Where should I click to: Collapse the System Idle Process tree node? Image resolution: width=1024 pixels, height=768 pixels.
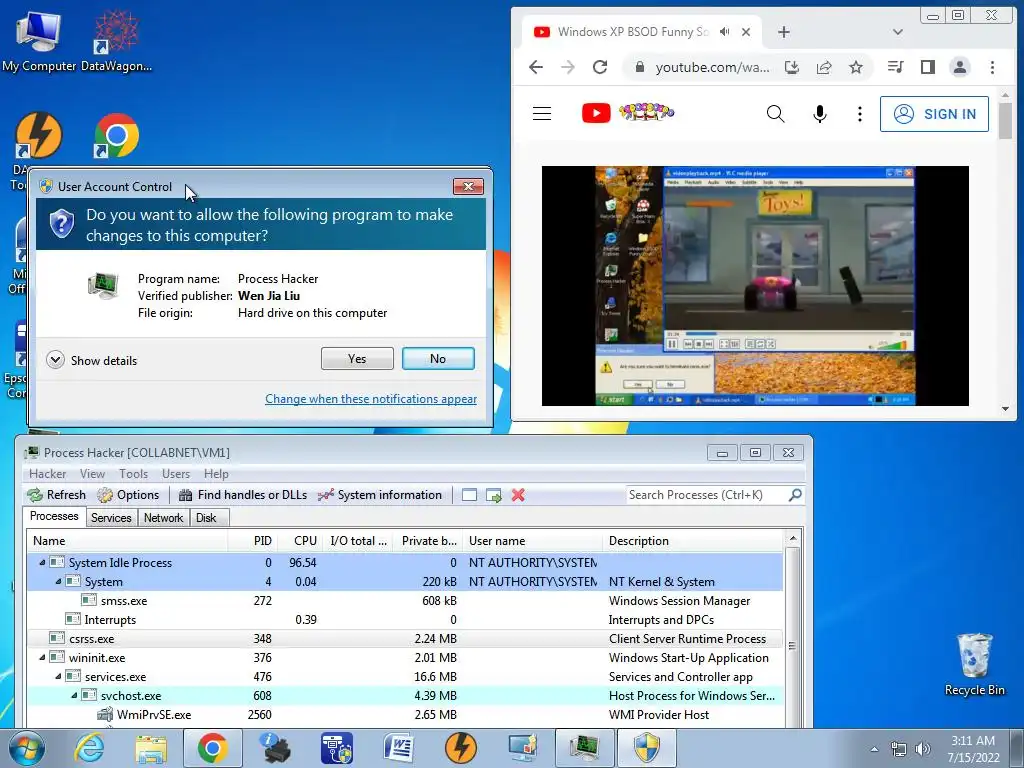[x=42, y=562]
